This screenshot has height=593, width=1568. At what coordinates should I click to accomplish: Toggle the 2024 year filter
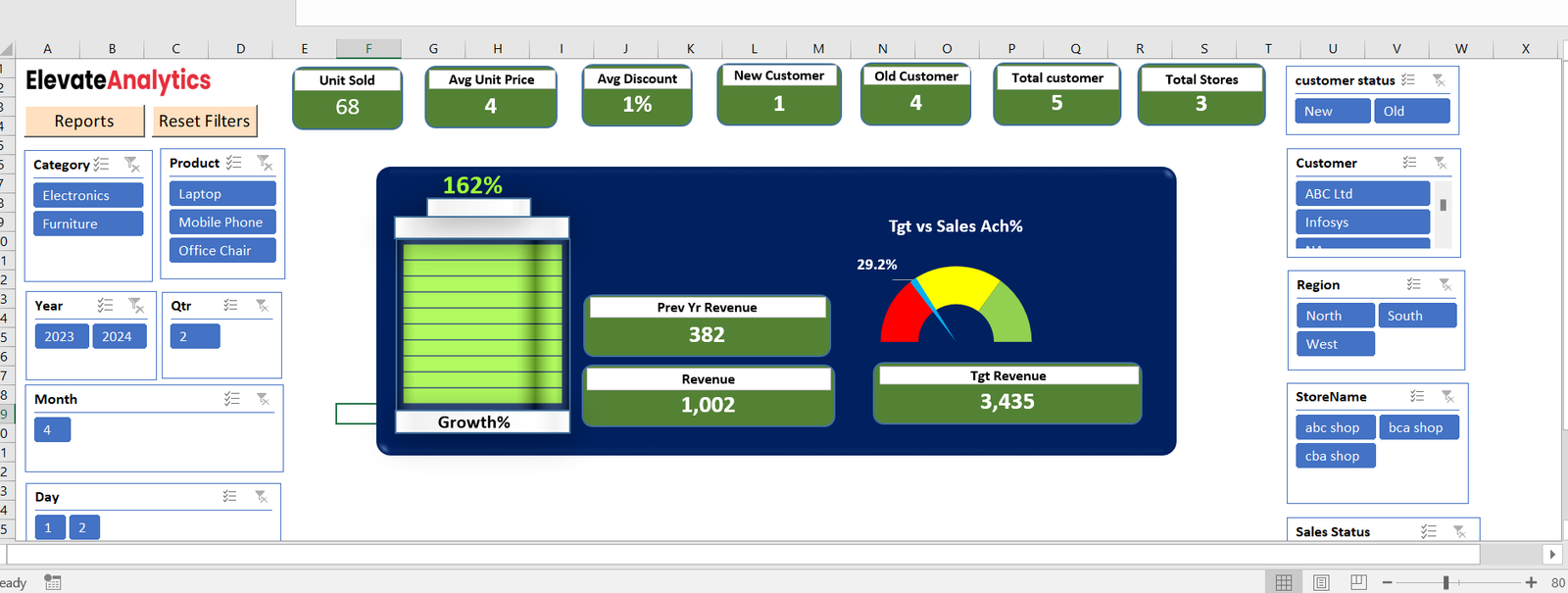click(119, 336)
